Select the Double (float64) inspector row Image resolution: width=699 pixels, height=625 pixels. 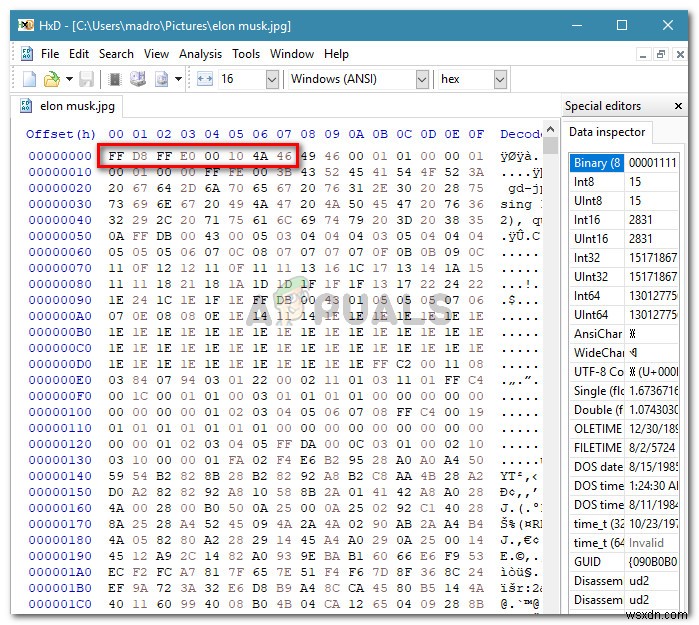tap(624, 410)
